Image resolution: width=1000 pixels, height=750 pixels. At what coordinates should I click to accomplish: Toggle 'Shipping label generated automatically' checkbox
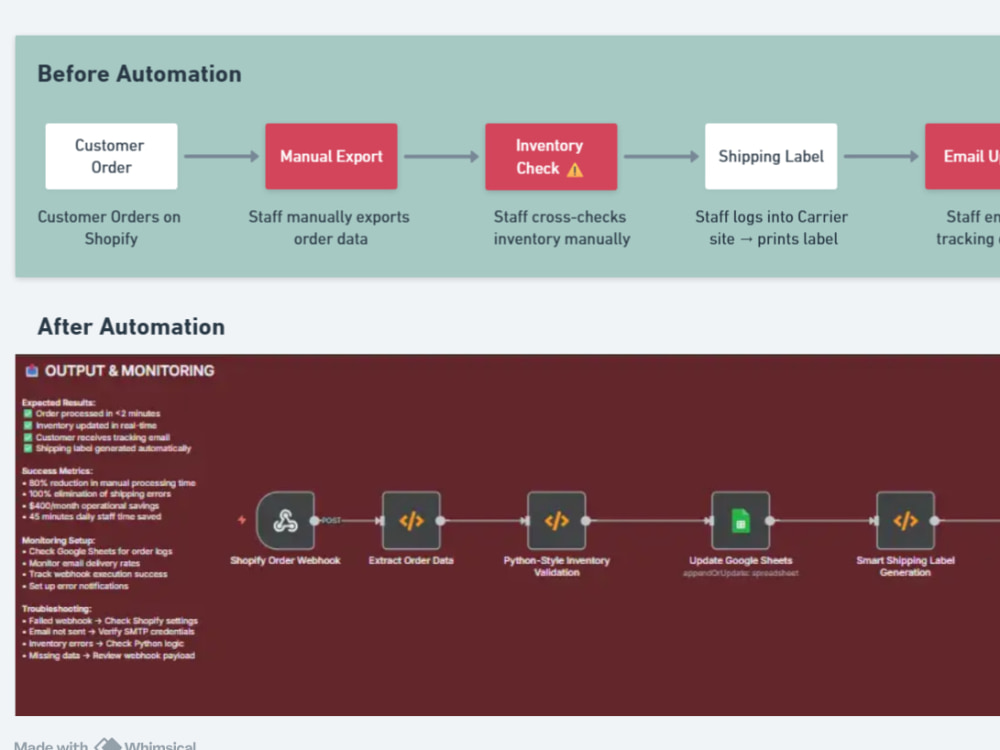point(28,448)
